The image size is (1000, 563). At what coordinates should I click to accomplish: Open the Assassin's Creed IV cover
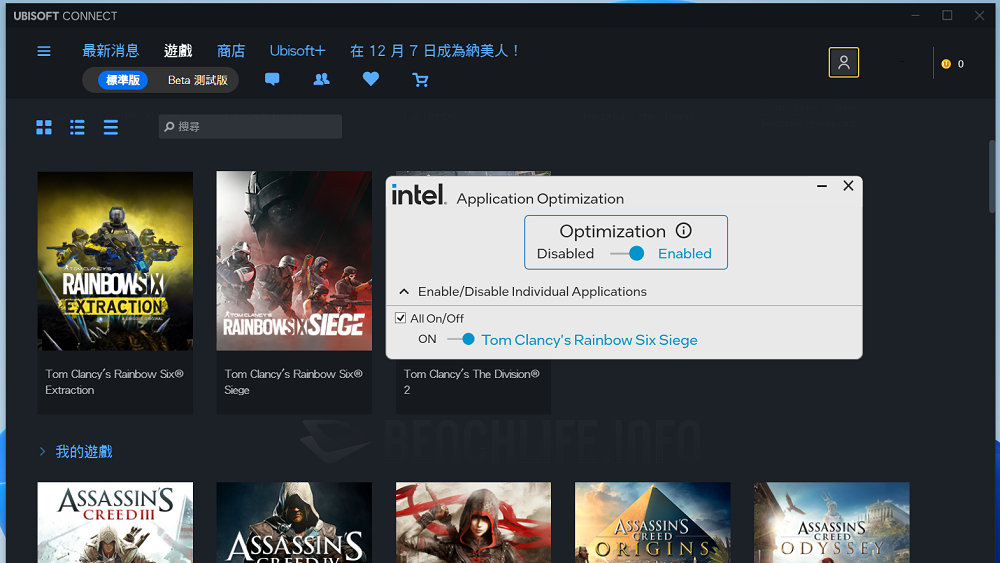coord(294,522)
